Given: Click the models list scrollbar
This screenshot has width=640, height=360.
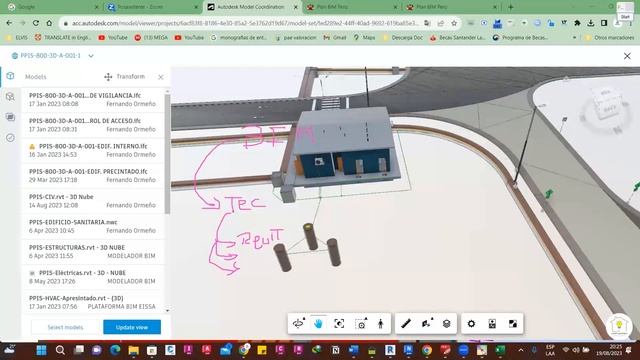Looking at the screenshot, I should [x=167, y=154].
